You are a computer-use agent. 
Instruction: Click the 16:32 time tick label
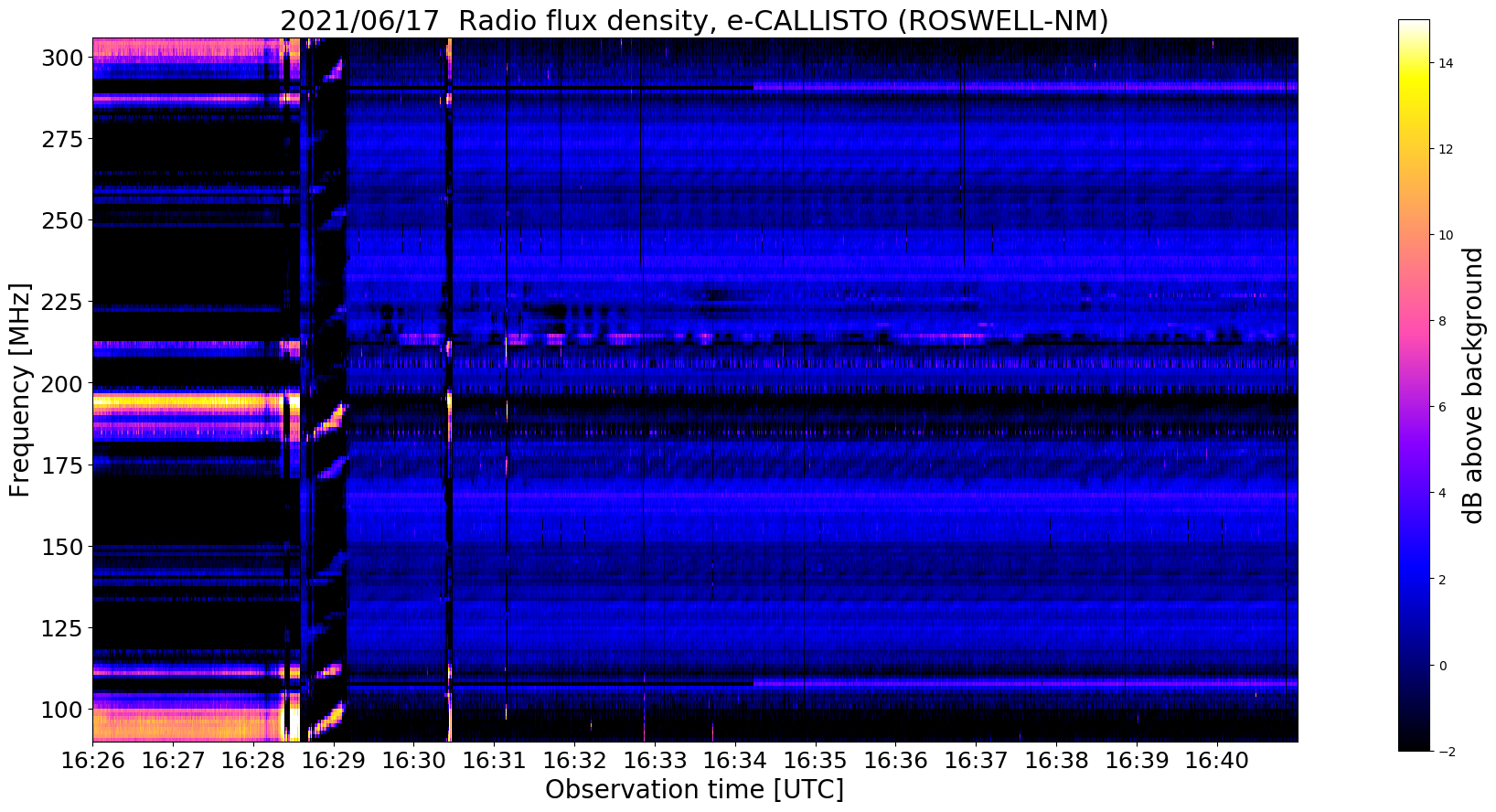tap(574, 760)
